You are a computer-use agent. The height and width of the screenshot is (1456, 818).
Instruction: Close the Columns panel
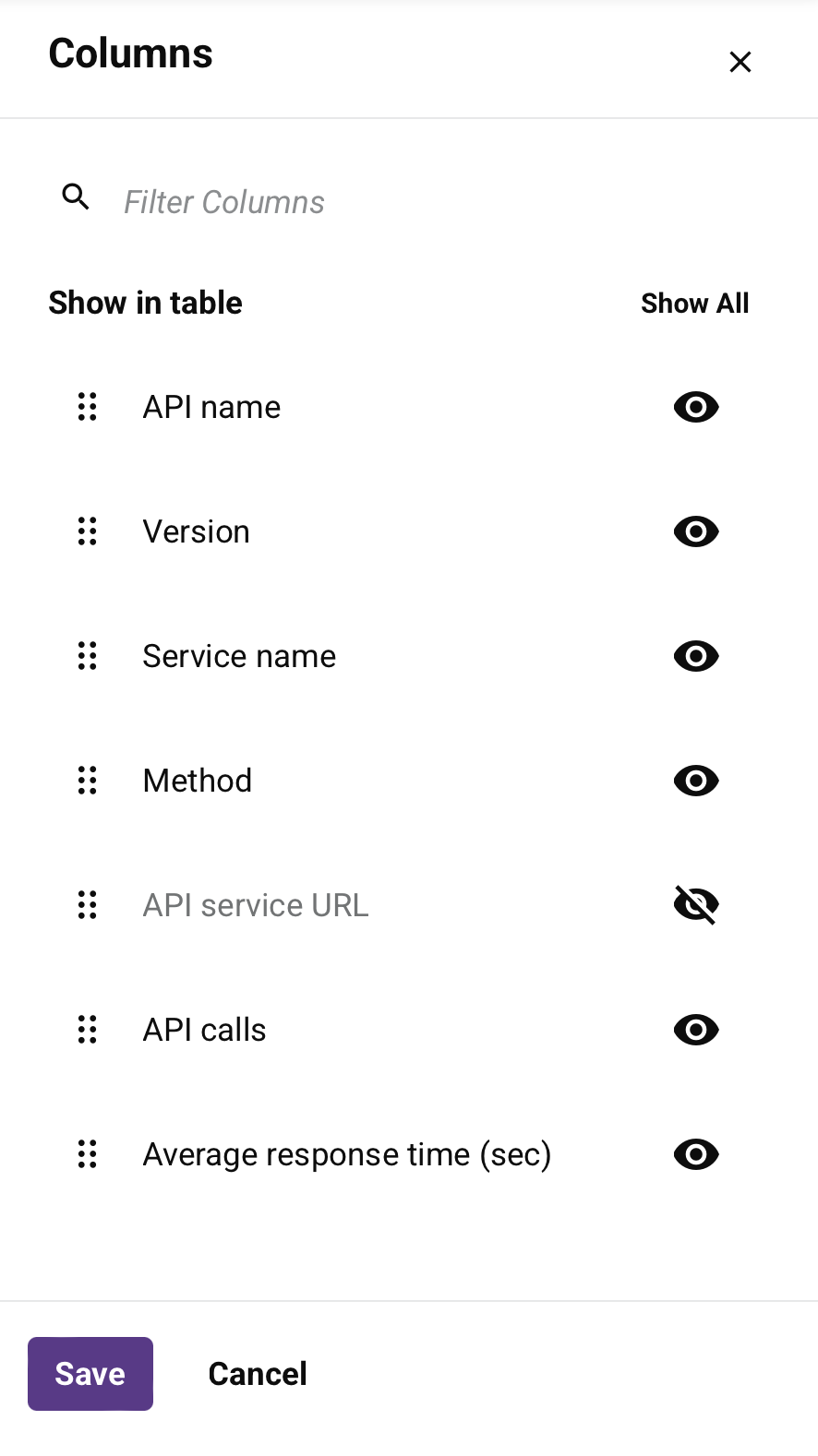740,62
